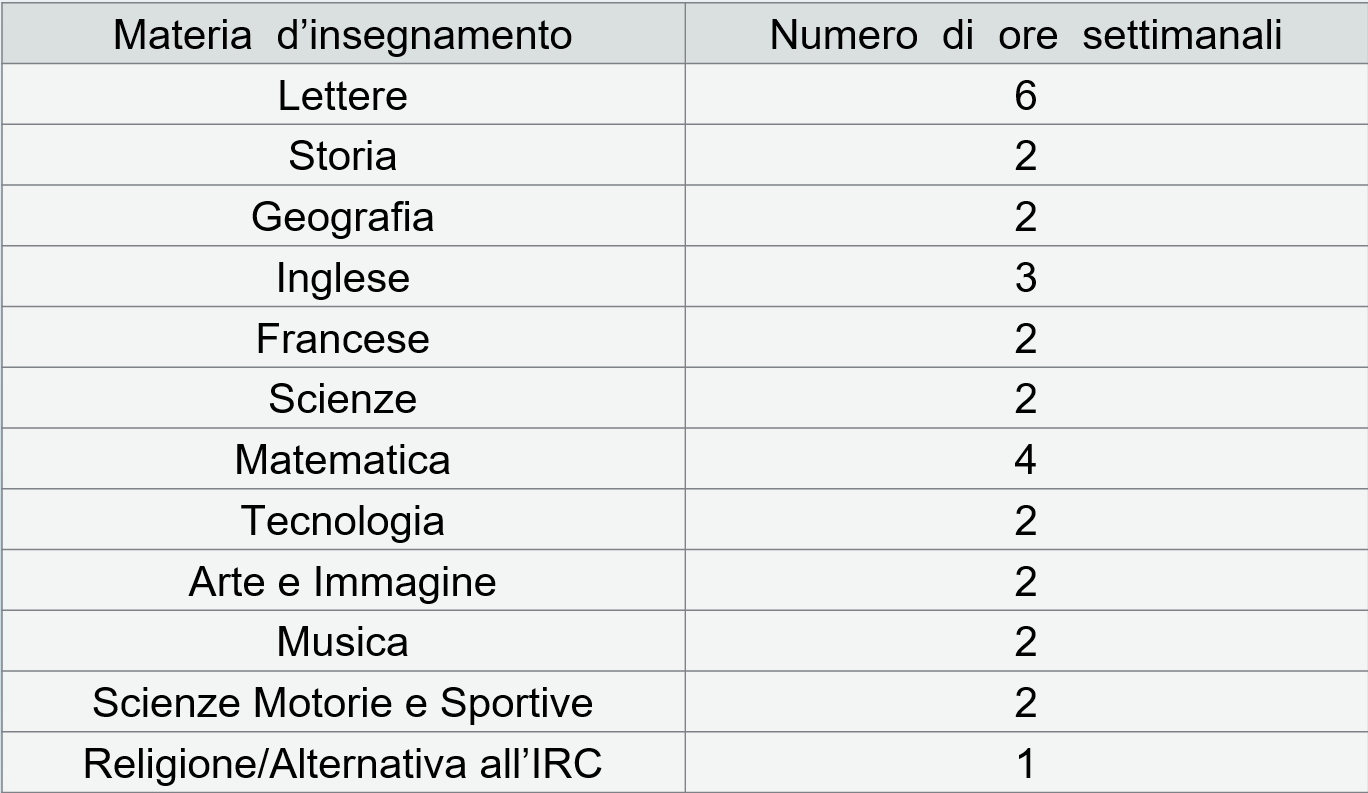Click the Scienze Motorie e Sportive cell
Screen dimensions: 1368x793
[x=342, y=703]
